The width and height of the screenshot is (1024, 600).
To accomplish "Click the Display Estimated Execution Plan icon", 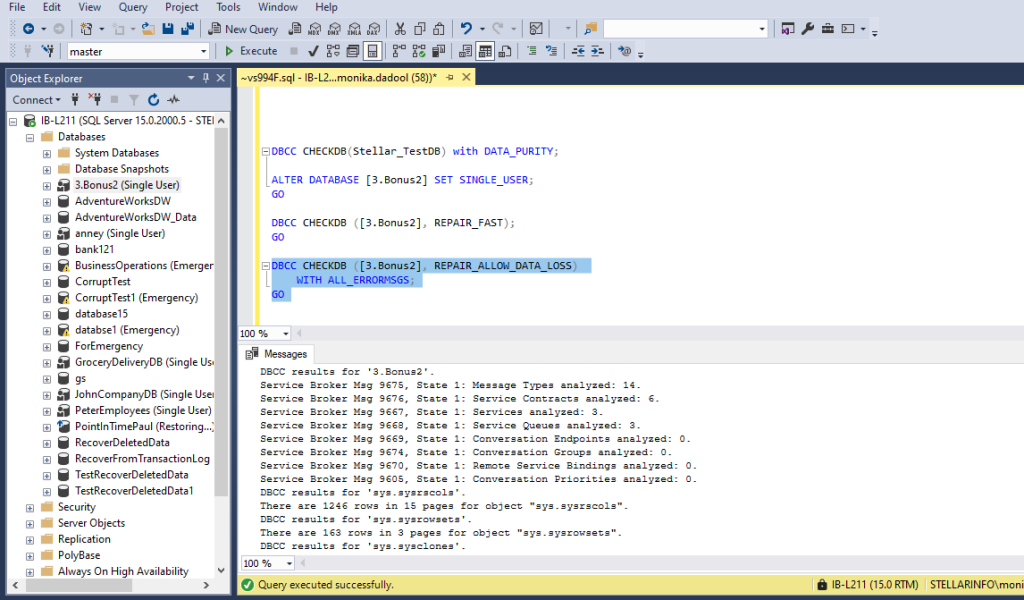I will point(334,50).
